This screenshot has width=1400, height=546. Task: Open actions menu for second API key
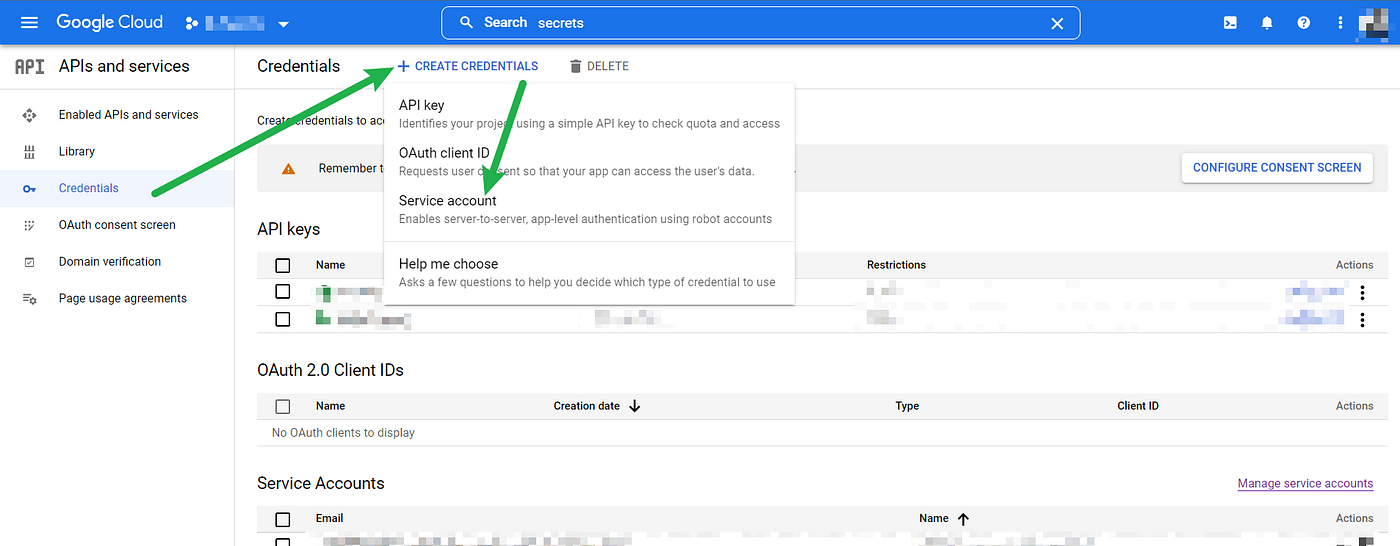pyautogui.click(x=1362, y=320)
